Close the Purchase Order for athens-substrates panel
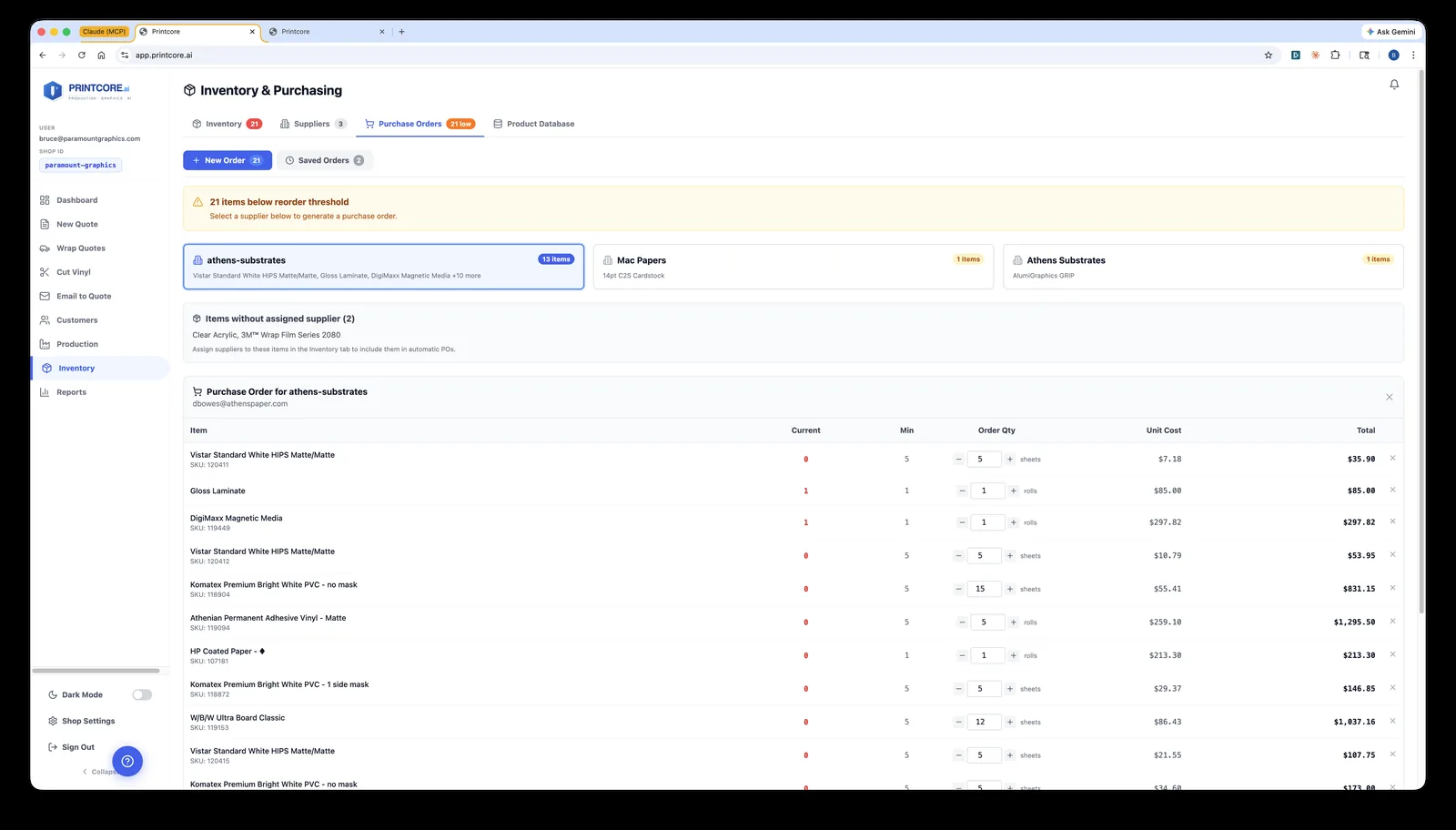The height and width of the screenshot is (830, 1456). point(1390,397)
